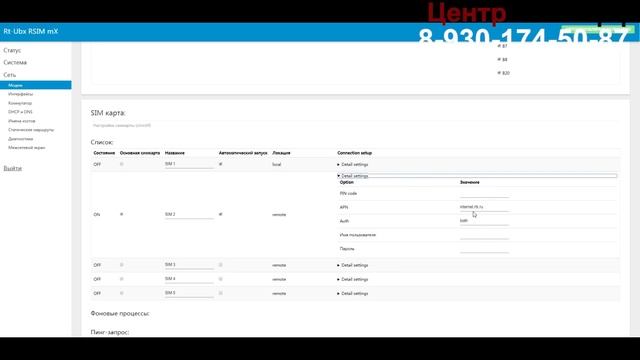Viewport: 640px width, 360px height.
Task: Focus the Пароль value field
Action: (484, 249)
